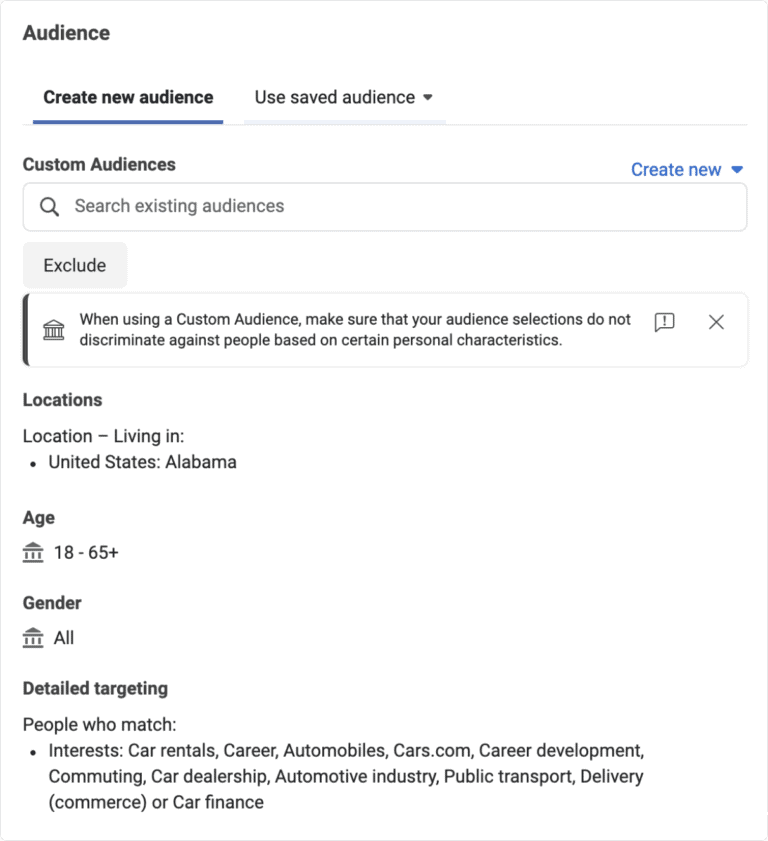The width and height of the screenshot is (768, 841).
Task: Click the search magnifier icon
Action: 49,207
